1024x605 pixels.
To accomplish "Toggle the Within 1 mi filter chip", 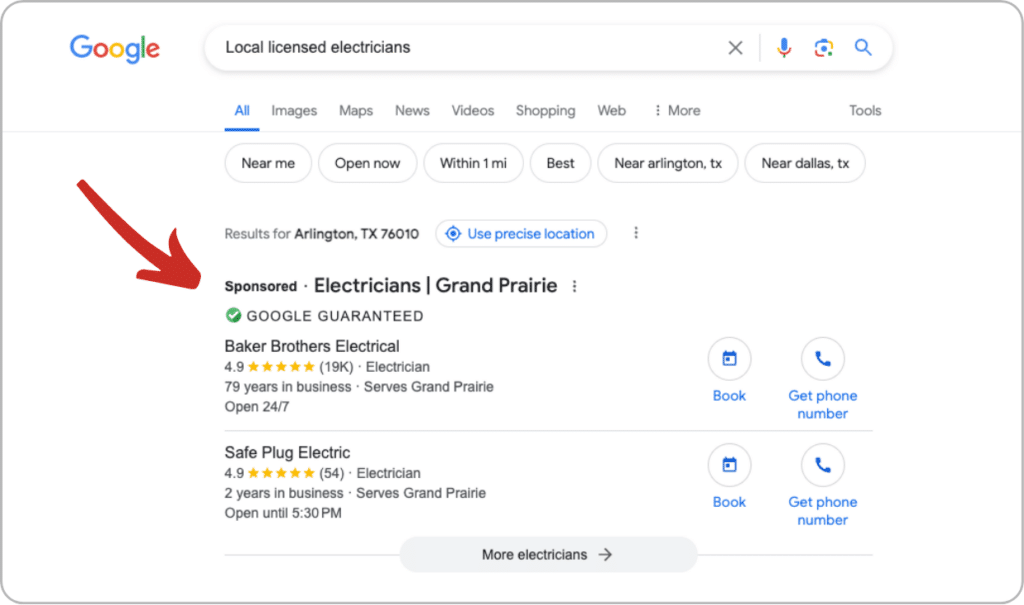I will point(473,163).
